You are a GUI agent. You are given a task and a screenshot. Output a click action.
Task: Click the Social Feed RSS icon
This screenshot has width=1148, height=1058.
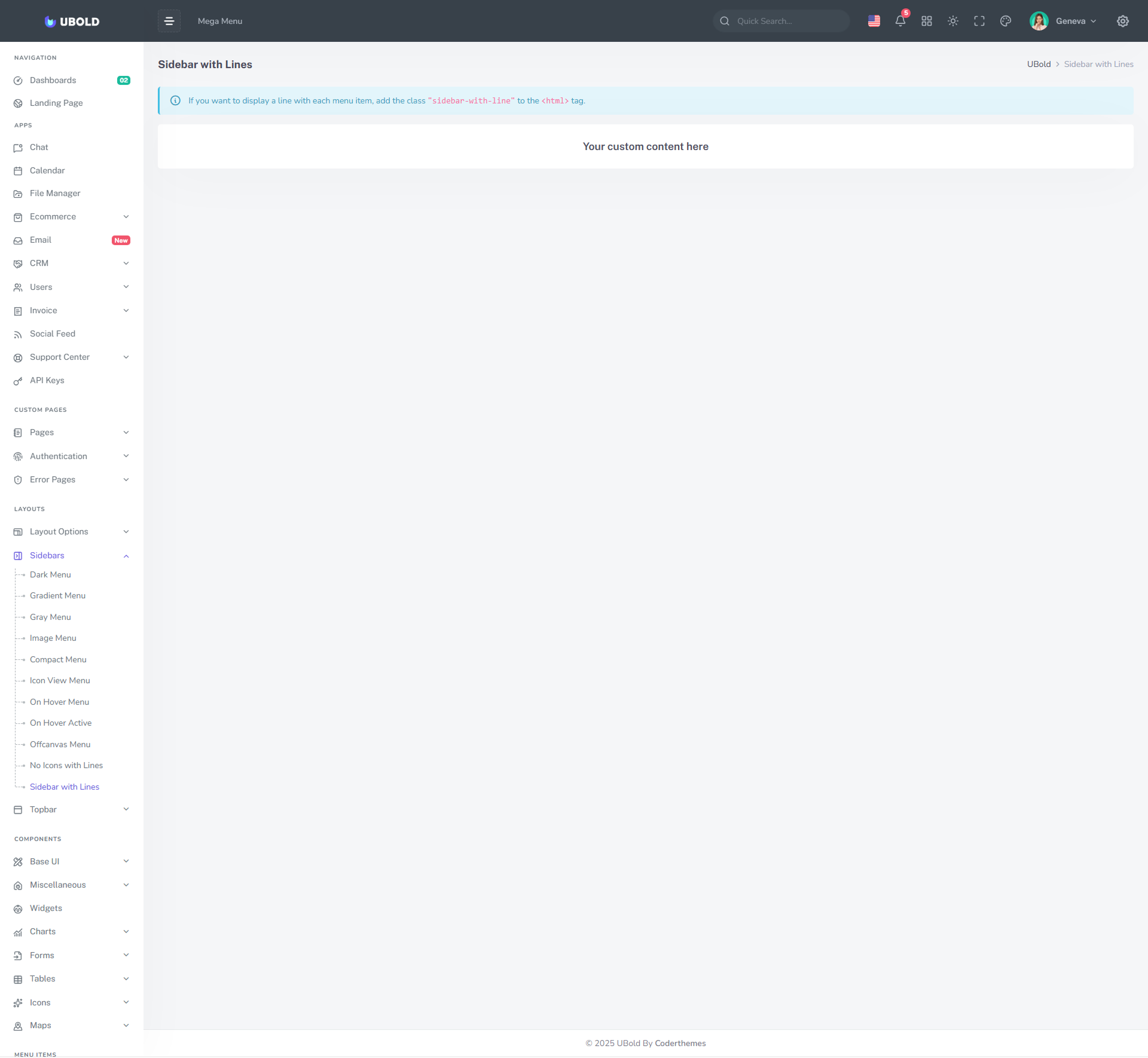point(18,334)
